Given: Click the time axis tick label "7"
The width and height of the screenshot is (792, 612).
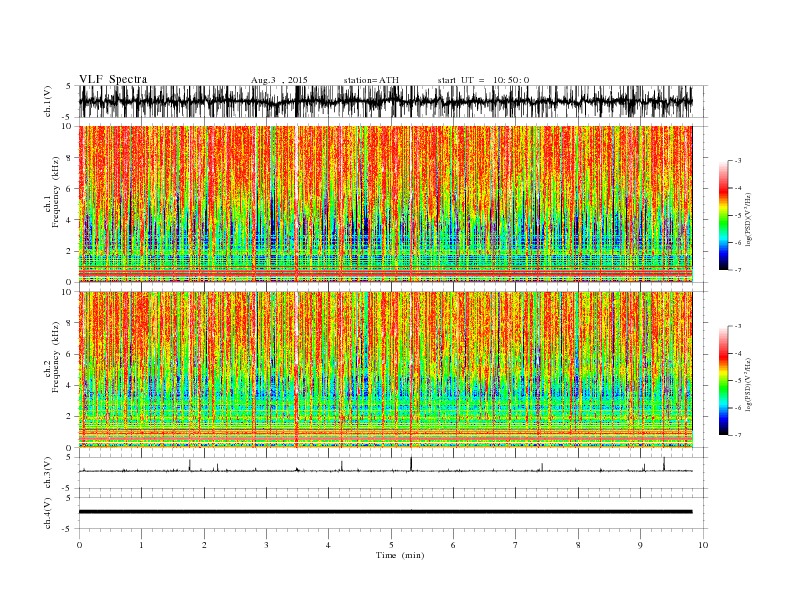Looking at the screenshot, I should (516, 545).
